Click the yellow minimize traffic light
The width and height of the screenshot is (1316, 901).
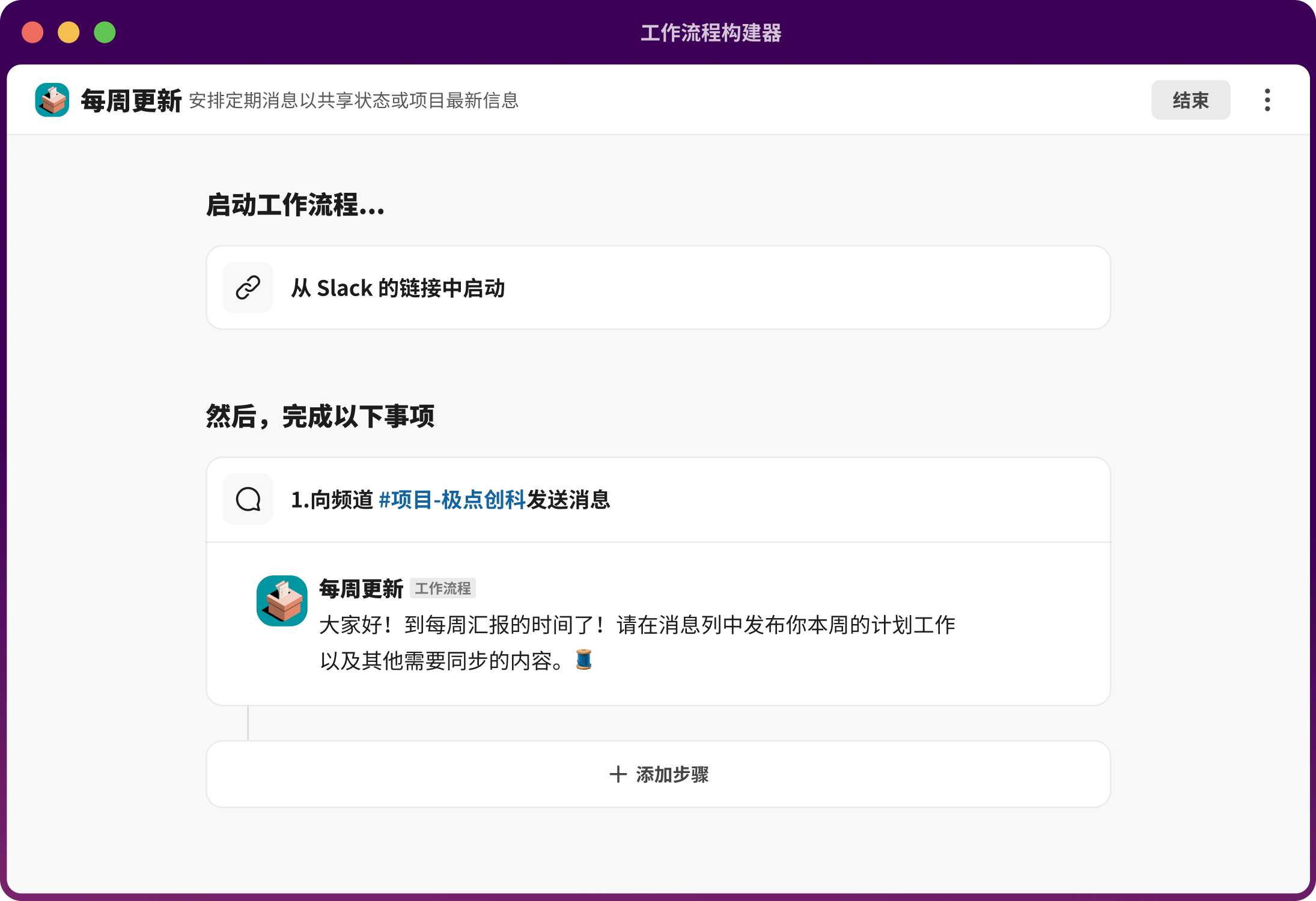point(68,32)
